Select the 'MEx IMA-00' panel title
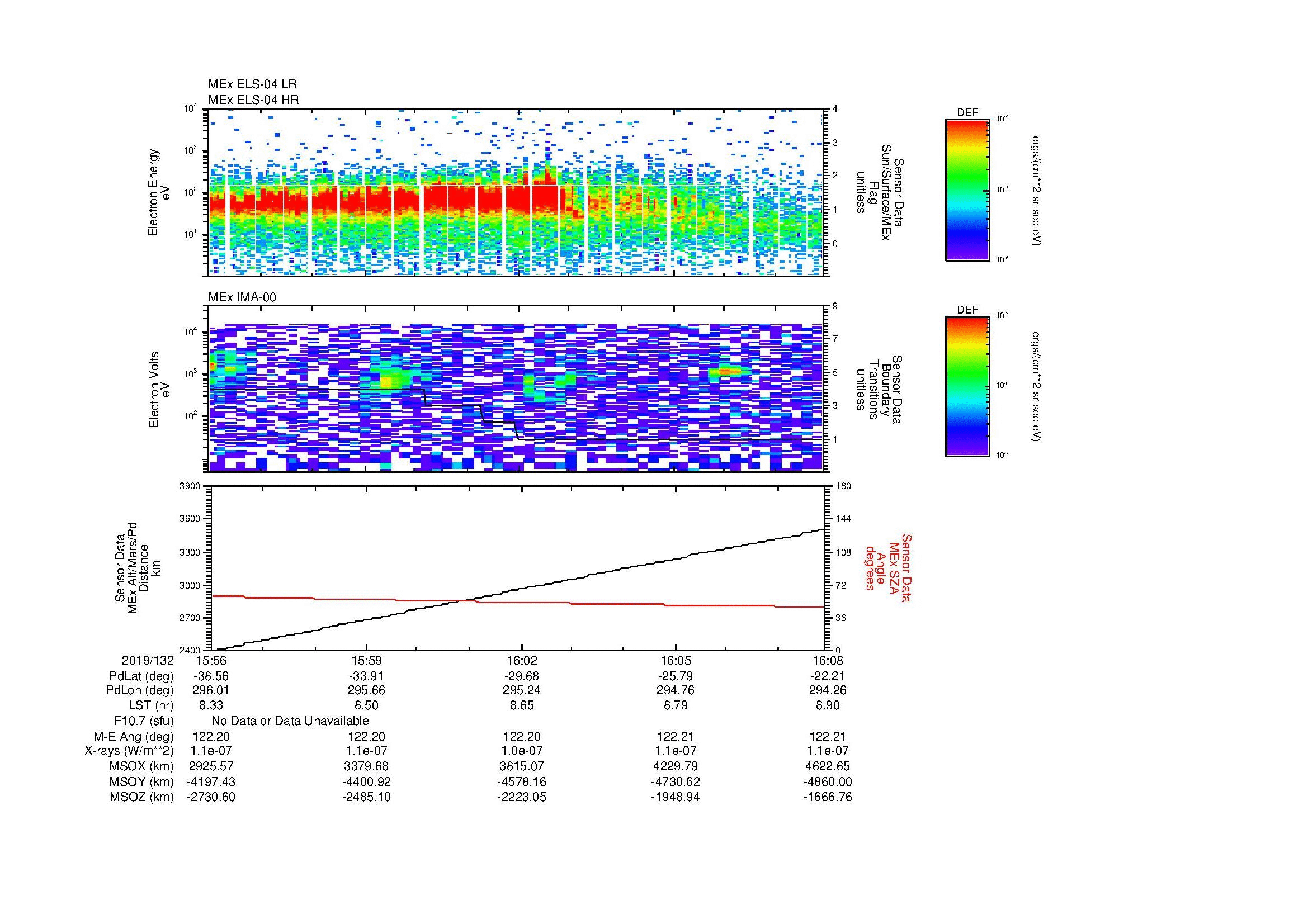1308x924 pixels. 242,297
